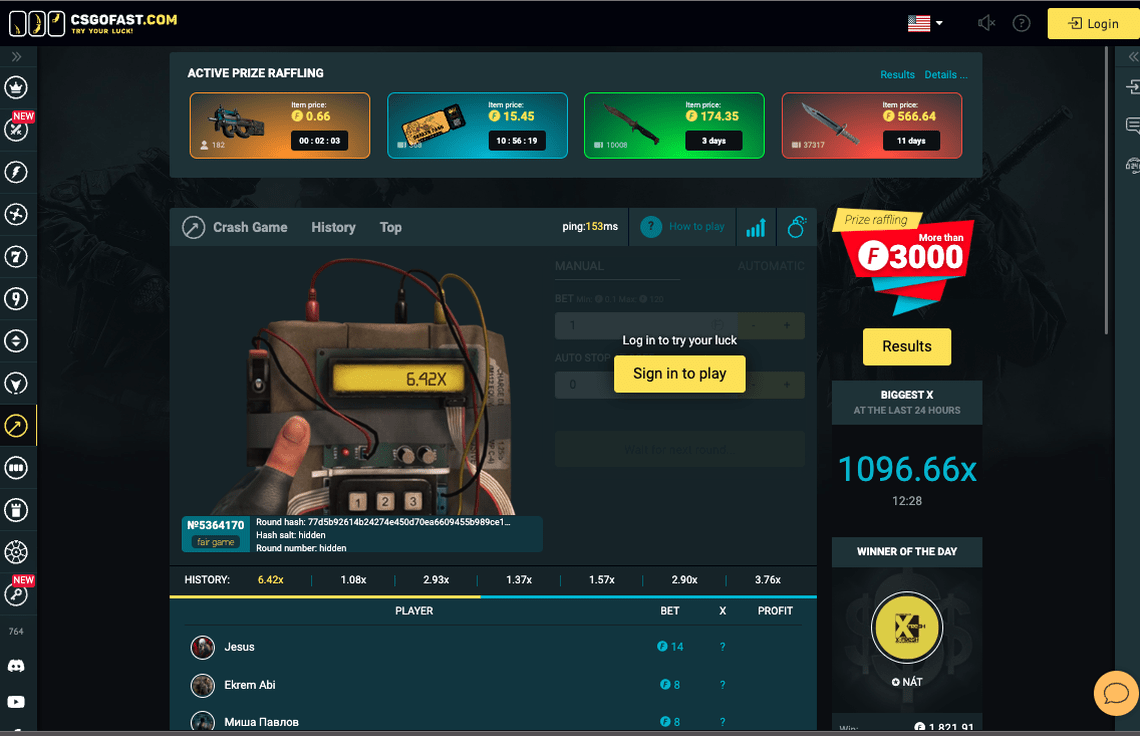This screenshot has width=1140, height=736.
Task: Open the language selector flag dropdown
Action: (x=920, y=20)
